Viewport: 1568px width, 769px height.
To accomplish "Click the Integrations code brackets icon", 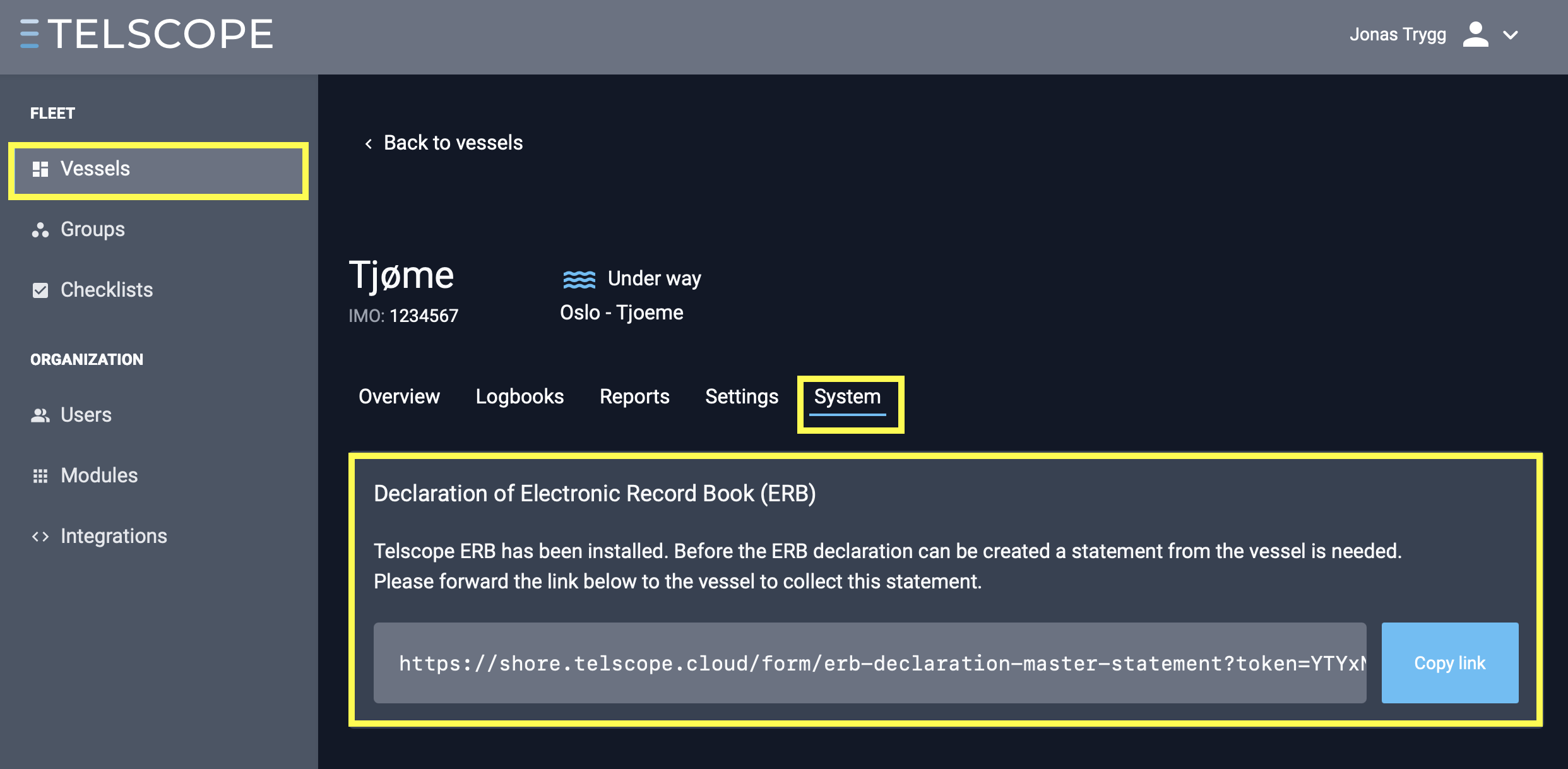I will coord(40,537).
